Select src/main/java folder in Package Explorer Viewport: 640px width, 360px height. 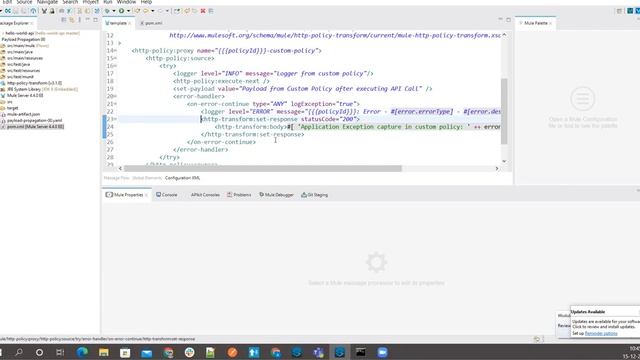coord(17,52)
